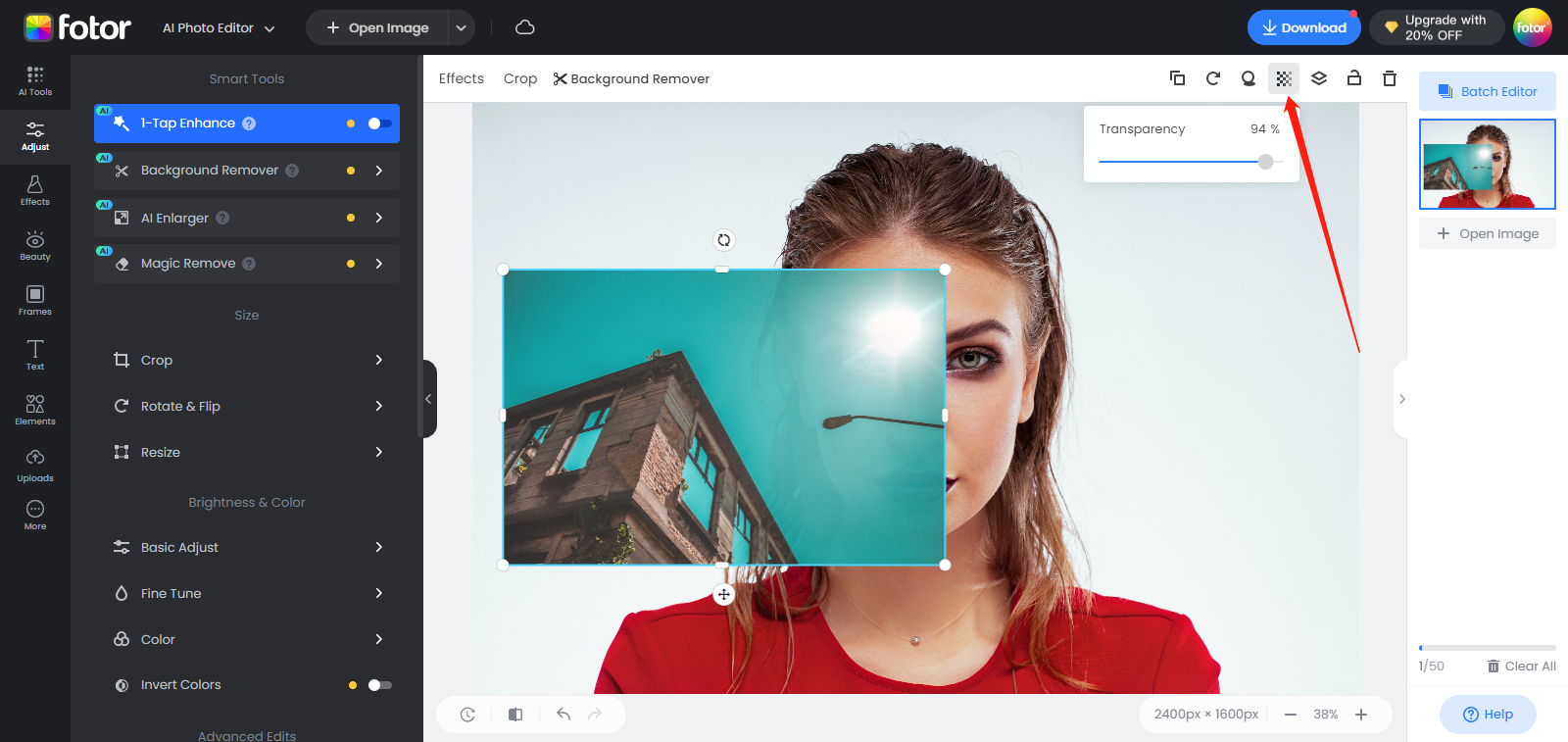Click the compare before/after icon
The image size is (1568, 742).
click(x=515, y=715)
